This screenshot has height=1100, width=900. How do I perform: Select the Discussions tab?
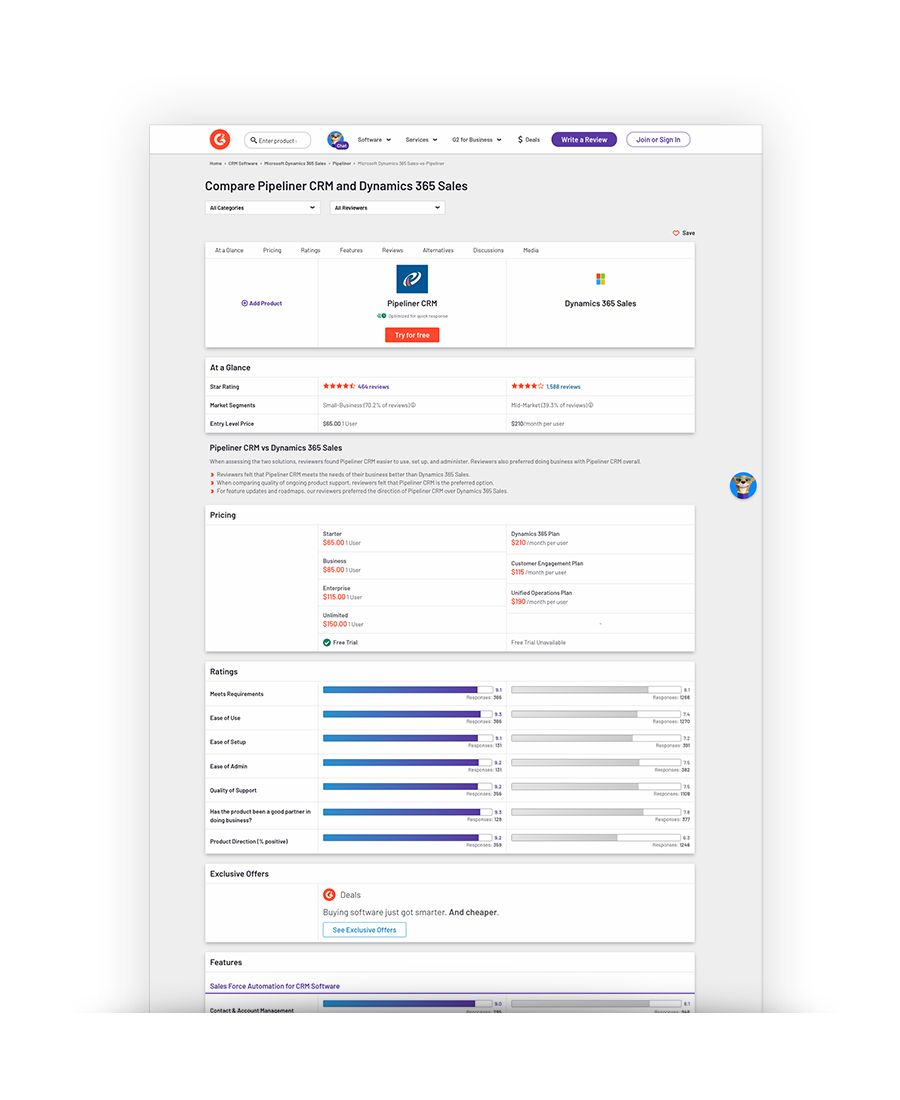pos(488,250)
